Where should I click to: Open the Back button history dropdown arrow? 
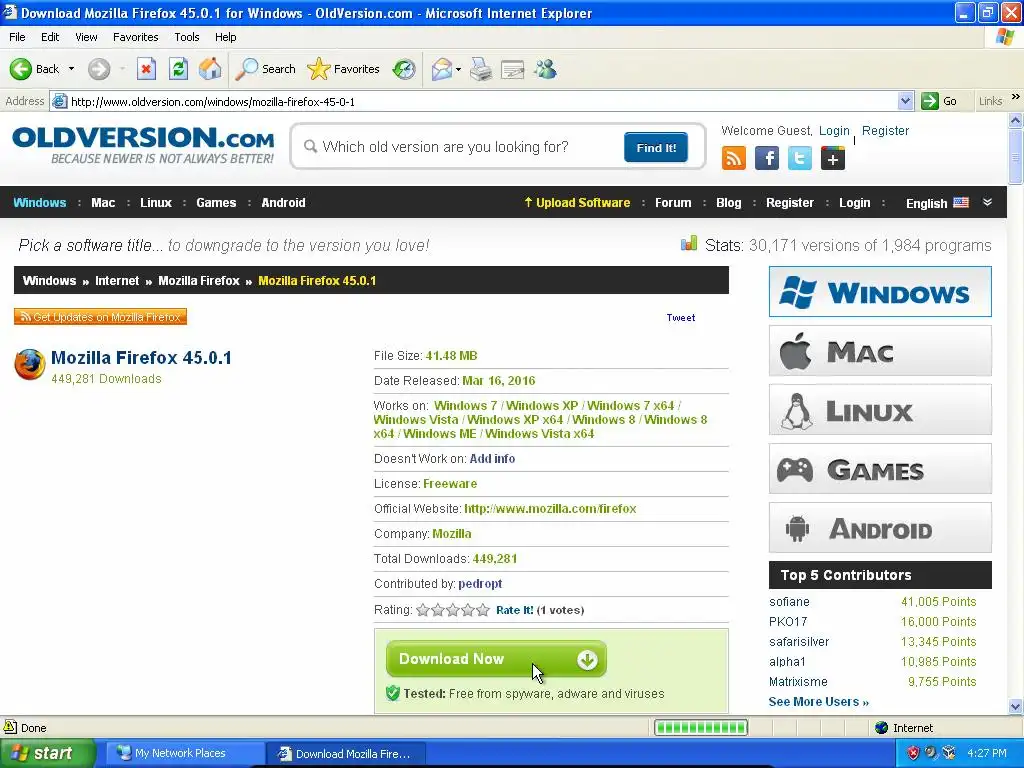tap(71, 69)
